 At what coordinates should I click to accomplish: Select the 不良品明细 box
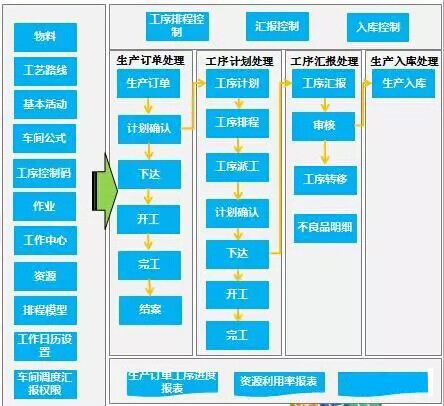click(x=325, y=228)
